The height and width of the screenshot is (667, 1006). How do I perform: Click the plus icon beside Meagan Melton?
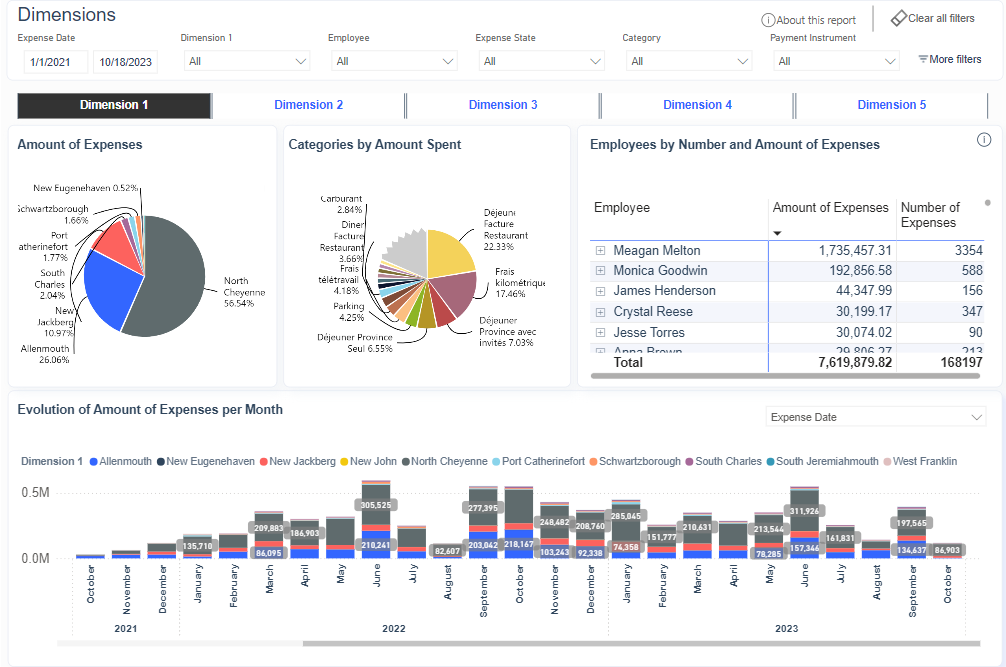coord(600,250)
